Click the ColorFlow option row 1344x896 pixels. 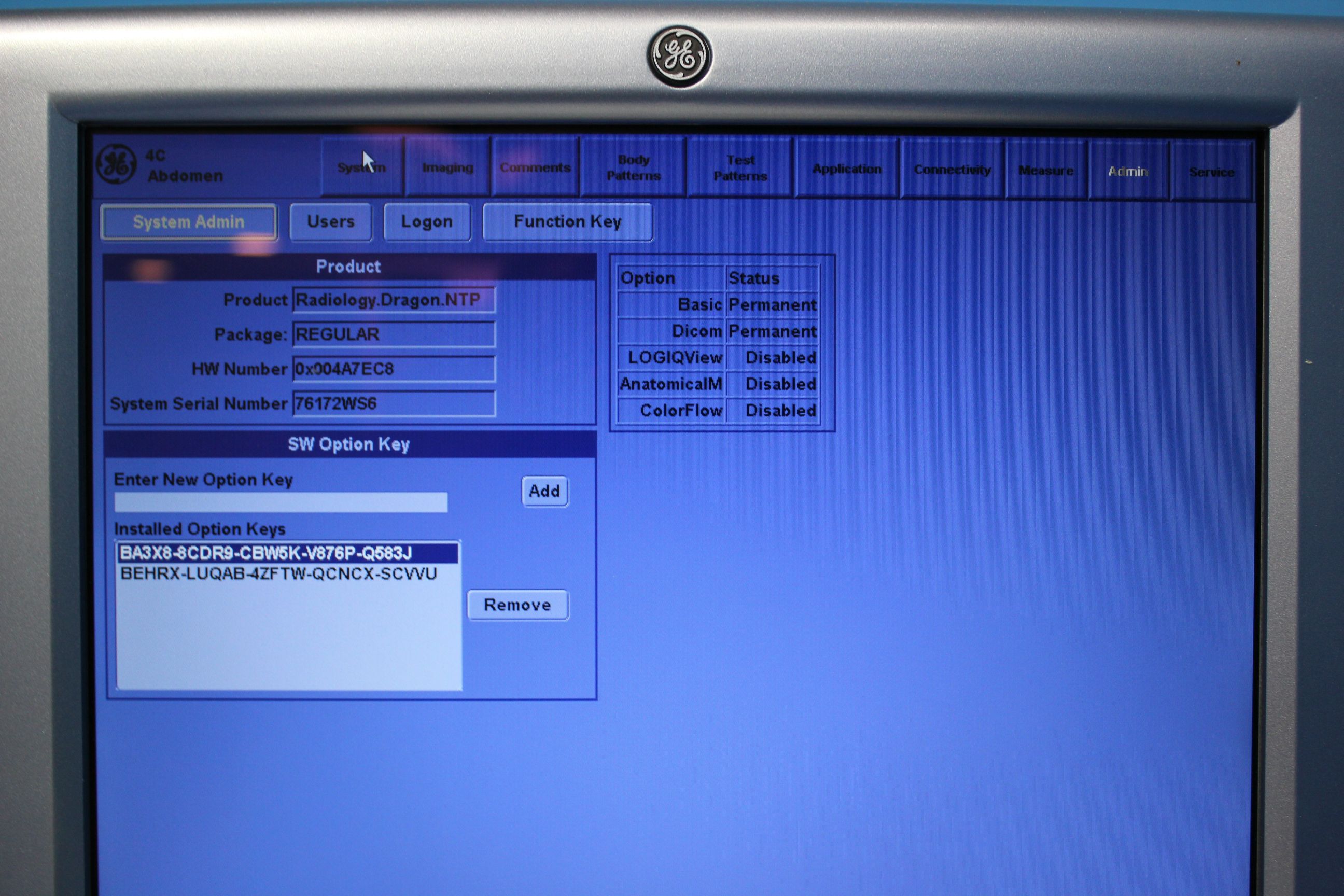pyautogui.click(x=718, y=410)
